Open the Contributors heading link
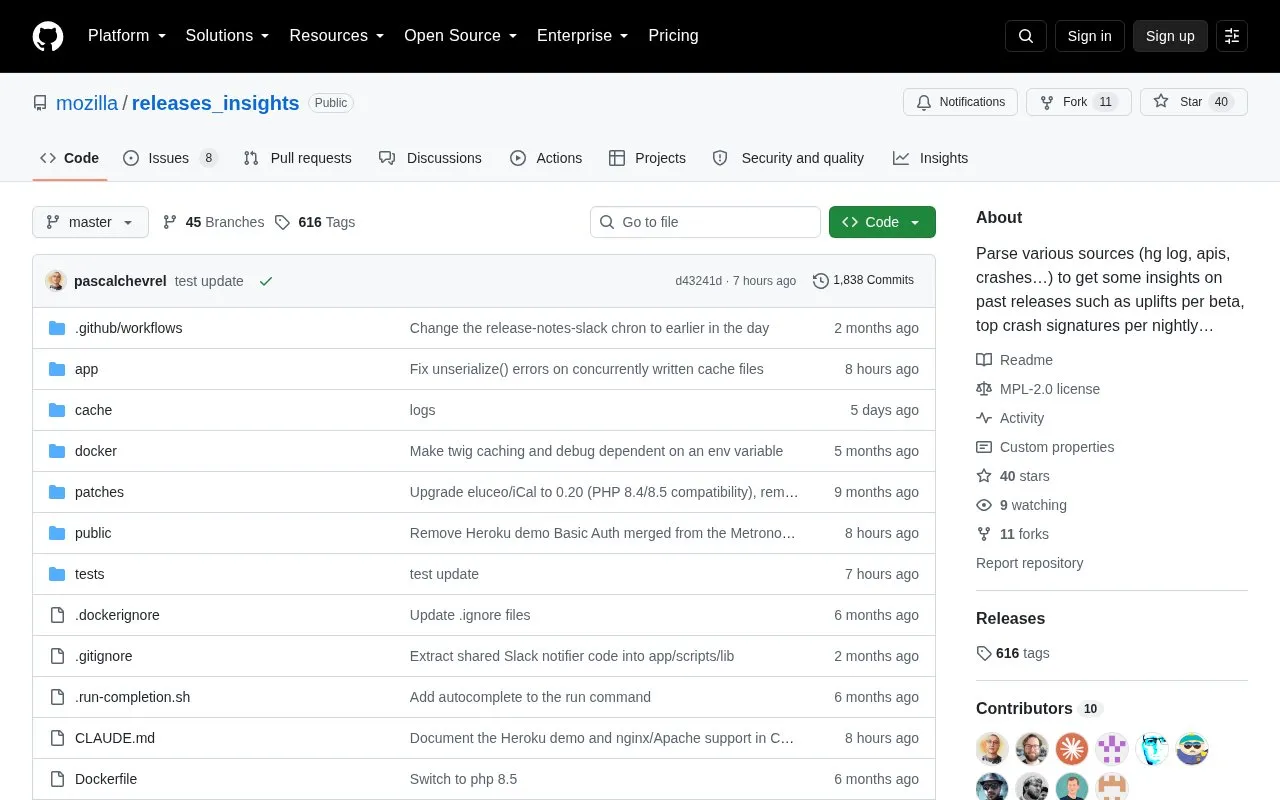The width and height of the screenshot is (1280, 800). 1038,708
